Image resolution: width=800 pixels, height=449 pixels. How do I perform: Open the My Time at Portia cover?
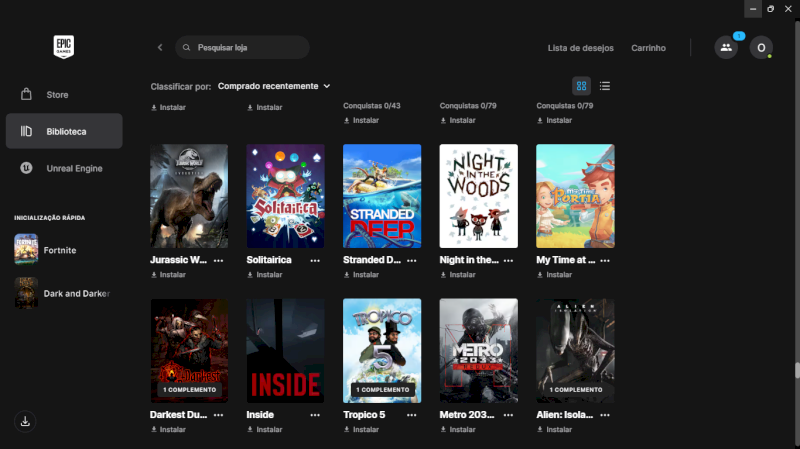pos(576,196)
